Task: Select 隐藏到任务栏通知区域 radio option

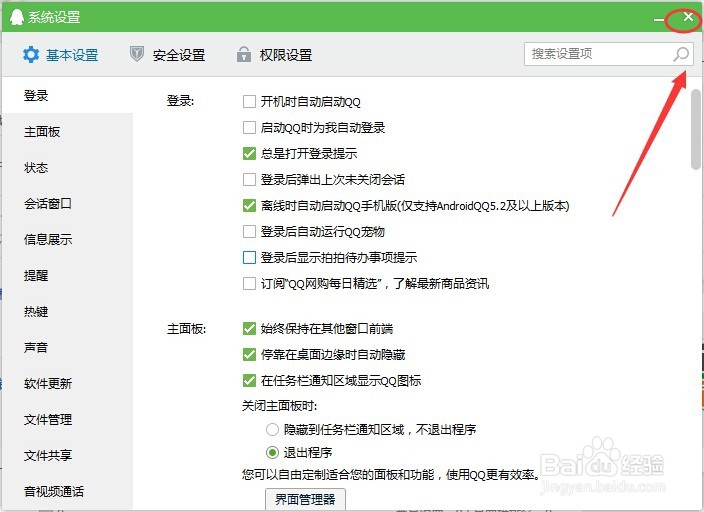Action: coord(272,430)
